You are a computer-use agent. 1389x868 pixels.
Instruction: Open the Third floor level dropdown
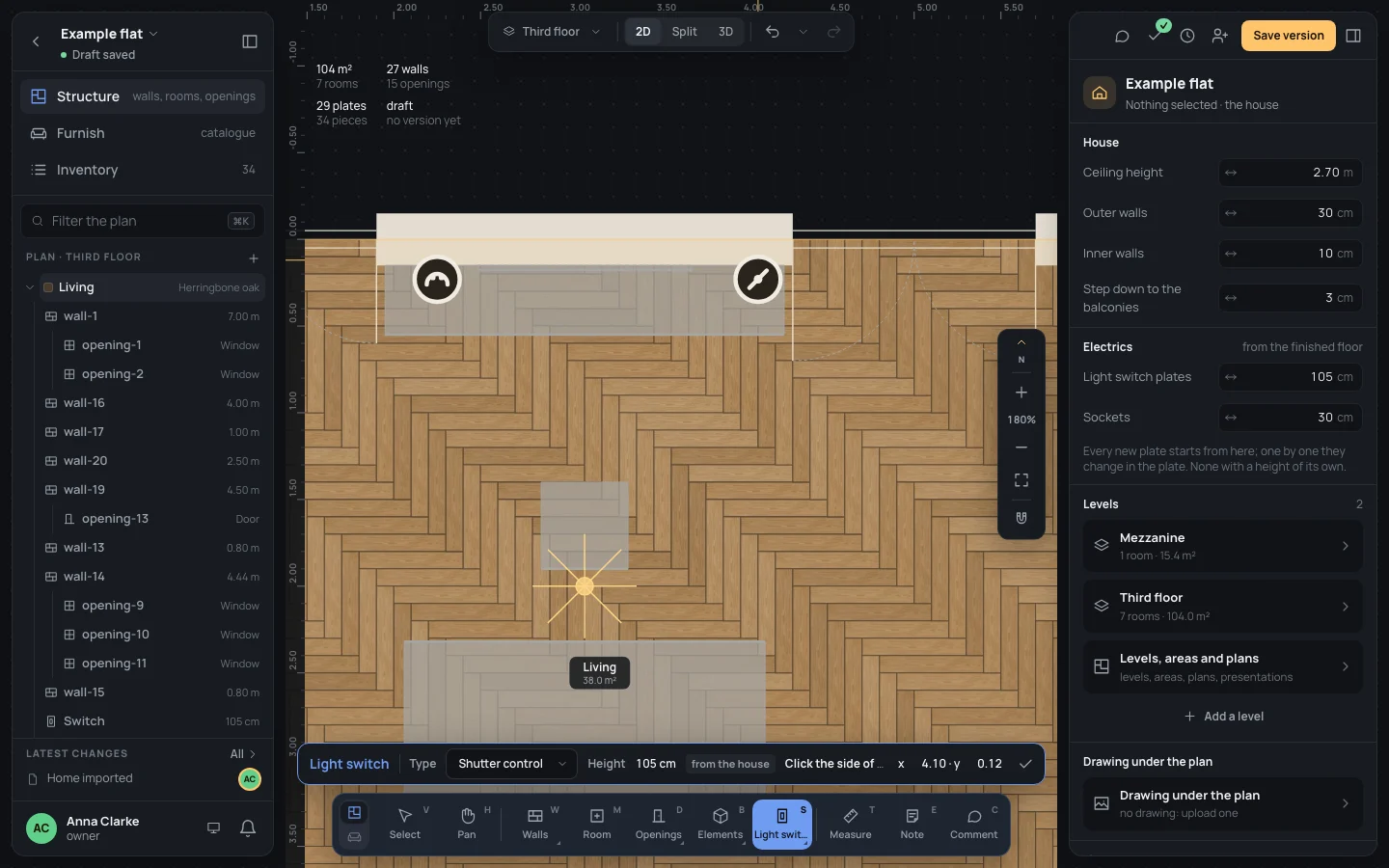(551, 32)
